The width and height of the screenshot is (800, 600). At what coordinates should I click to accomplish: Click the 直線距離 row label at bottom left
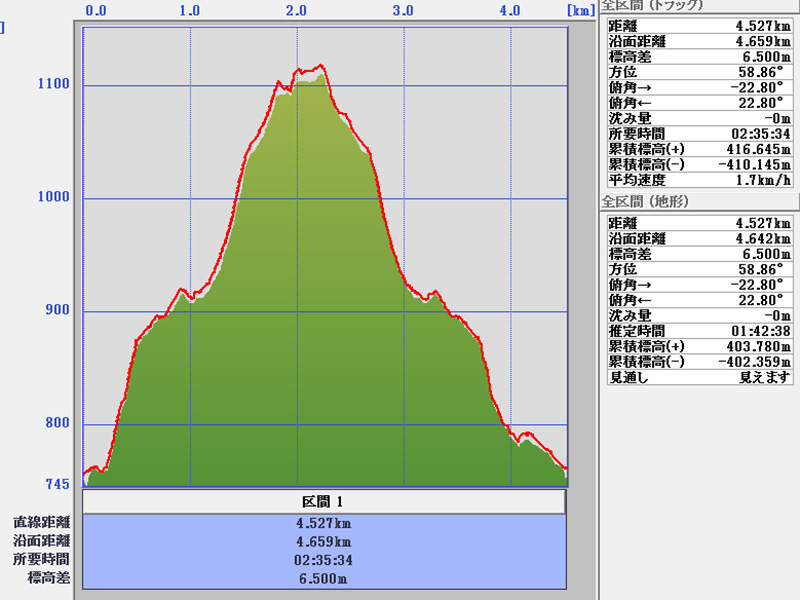(x=42, y=523)
